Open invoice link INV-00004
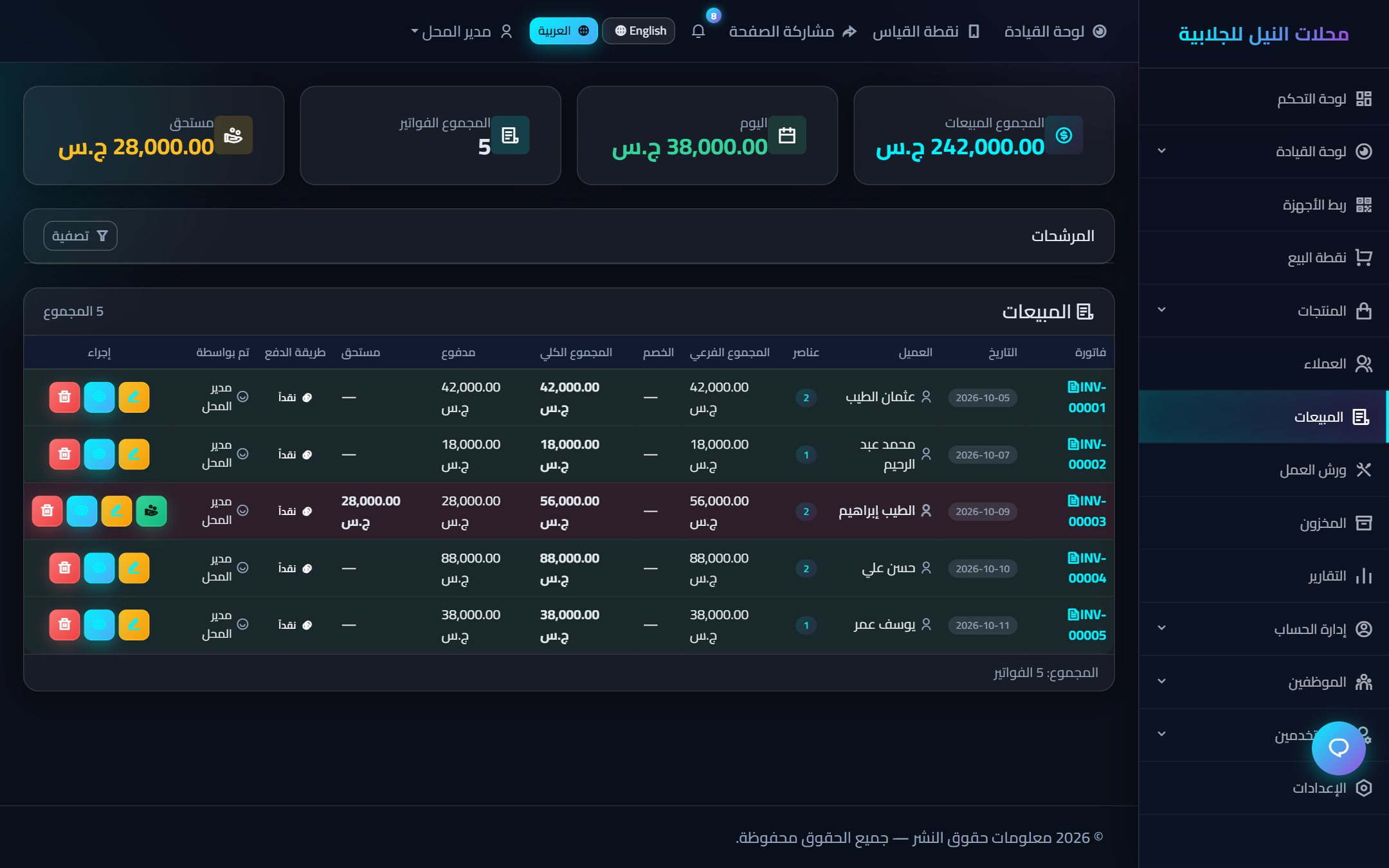Image resolution: width=1389 pixels, height=868 pixels. (x=1087, y=568)
